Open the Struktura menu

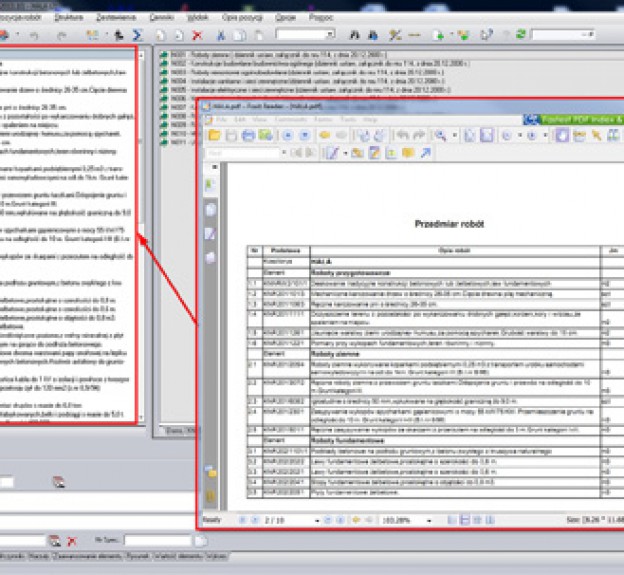coord(69,18)
